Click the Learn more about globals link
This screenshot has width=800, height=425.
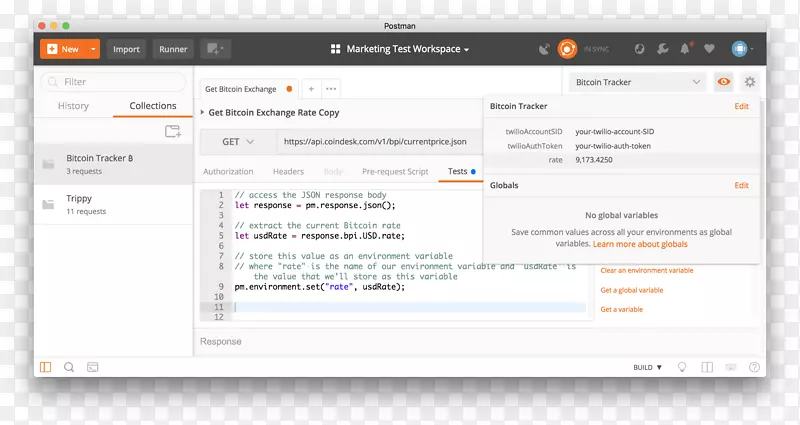[x=639, y=244]
